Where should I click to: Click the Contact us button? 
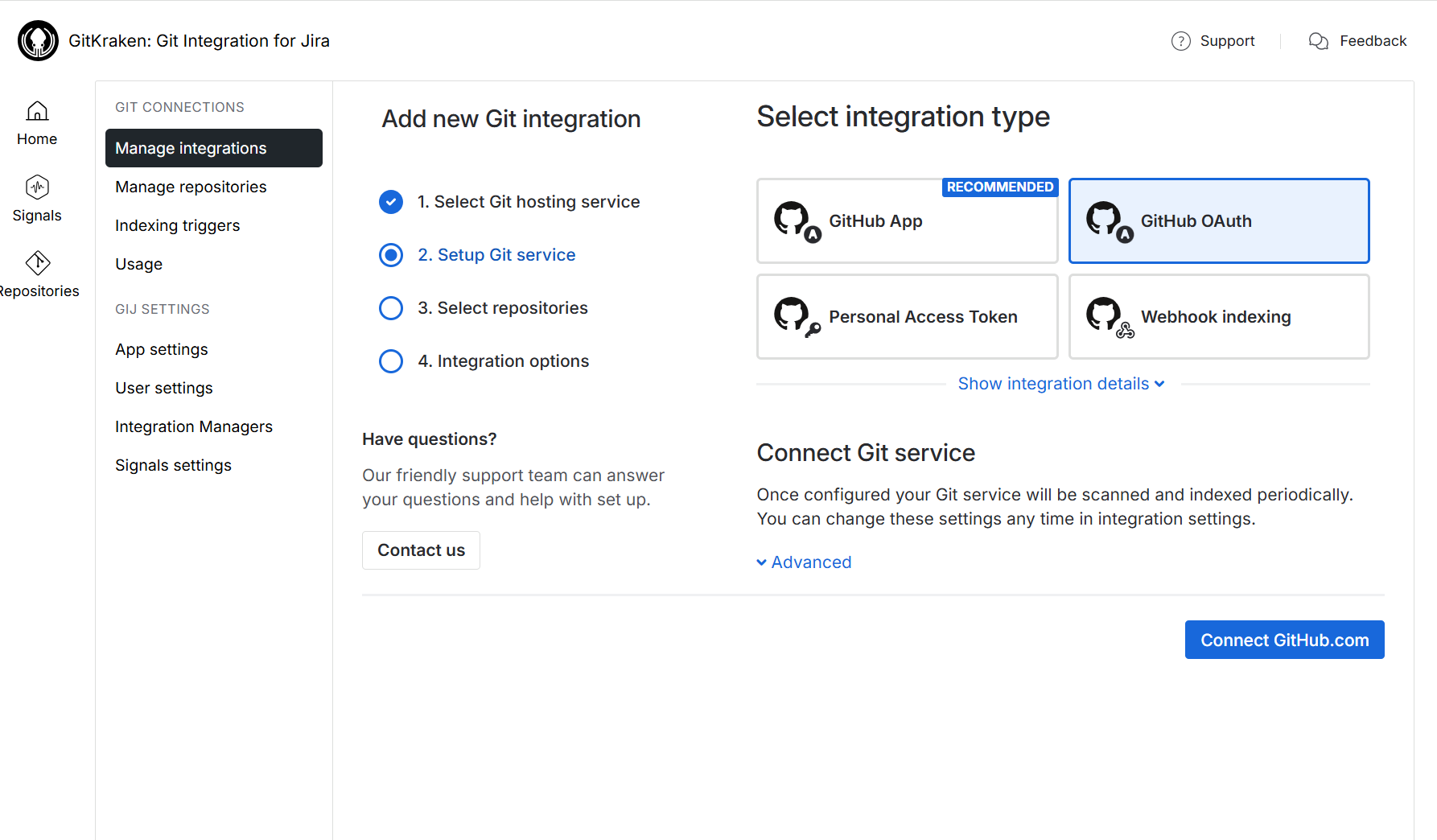[421, 550]
